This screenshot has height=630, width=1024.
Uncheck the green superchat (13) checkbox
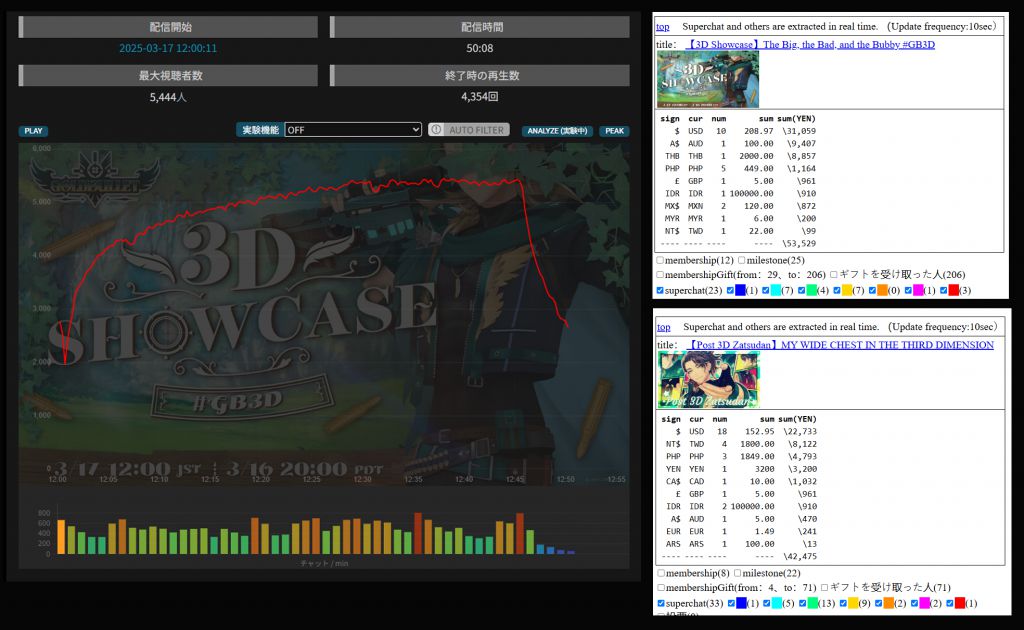tap(803, 603)
